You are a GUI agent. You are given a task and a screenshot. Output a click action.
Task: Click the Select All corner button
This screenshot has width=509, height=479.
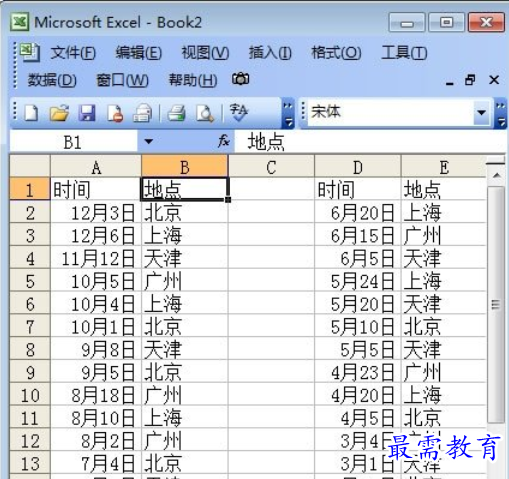click(x=30, y=166)
